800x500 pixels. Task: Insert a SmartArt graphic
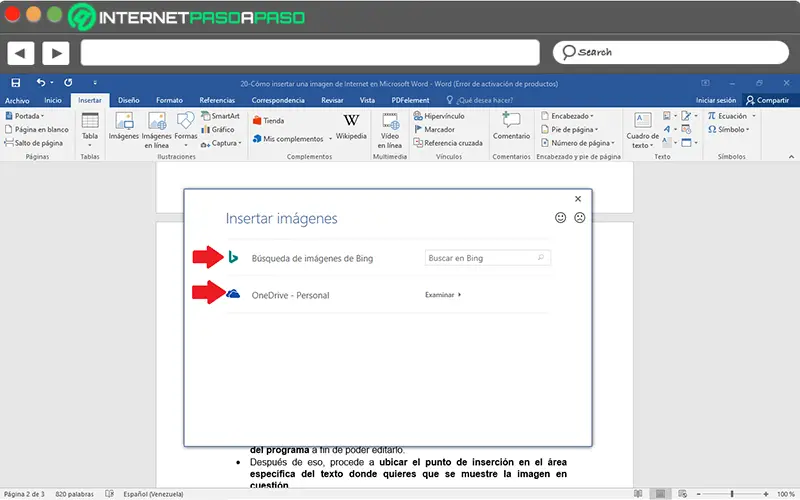pyautogui.click(x=220, y=116)
